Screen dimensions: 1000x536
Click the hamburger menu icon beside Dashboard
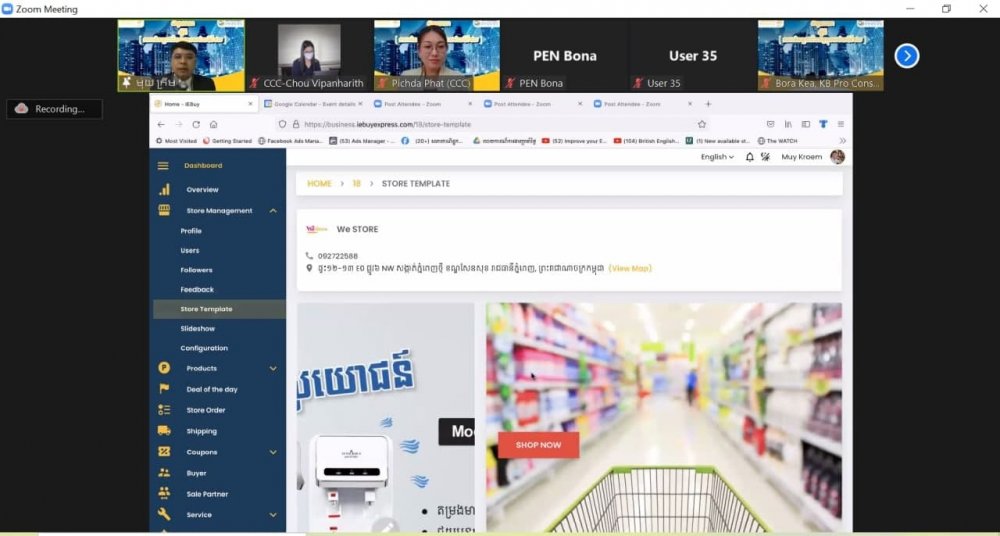pos(164,165)
